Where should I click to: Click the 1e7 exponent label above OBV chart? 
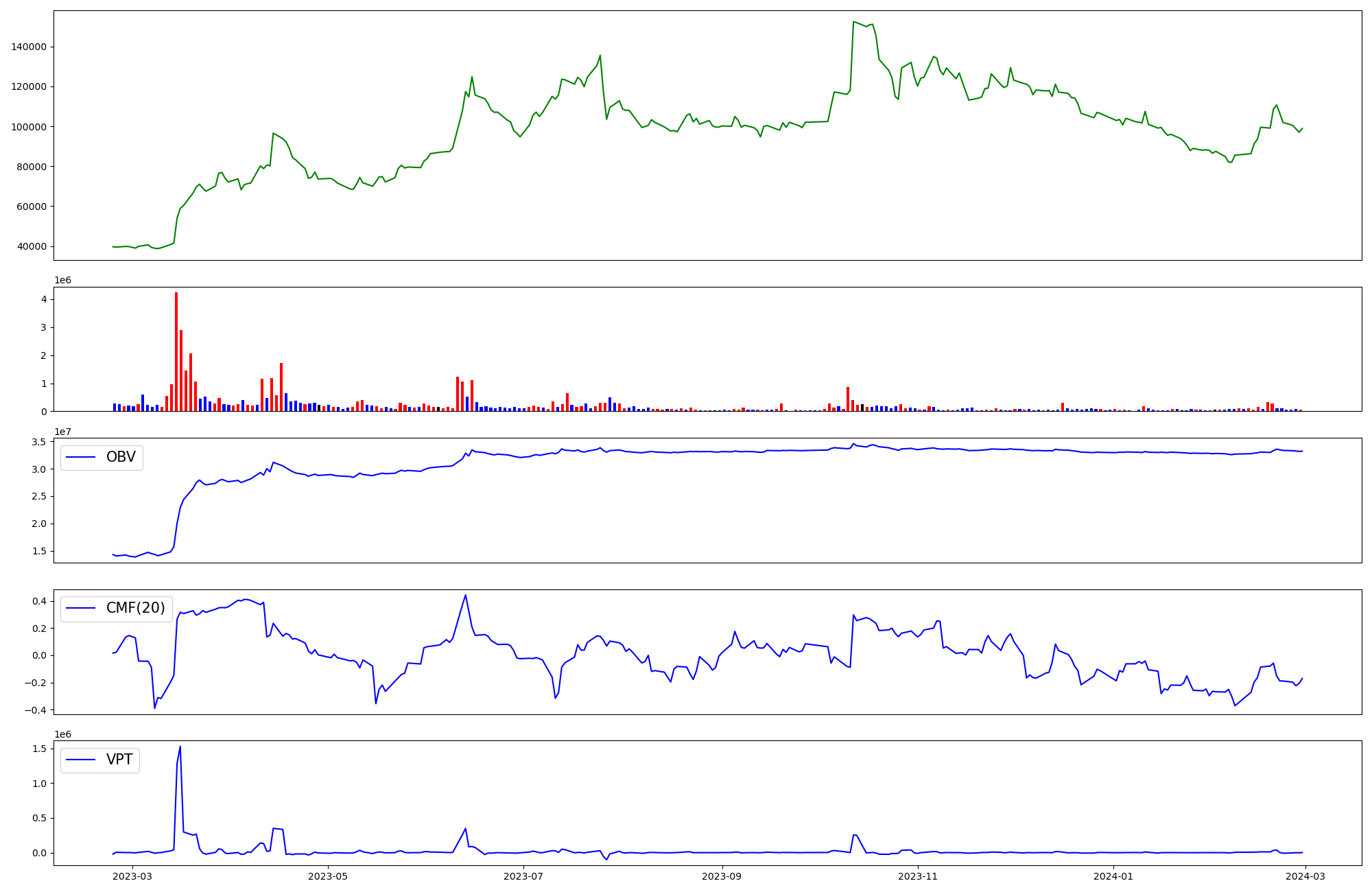[63, 432]
